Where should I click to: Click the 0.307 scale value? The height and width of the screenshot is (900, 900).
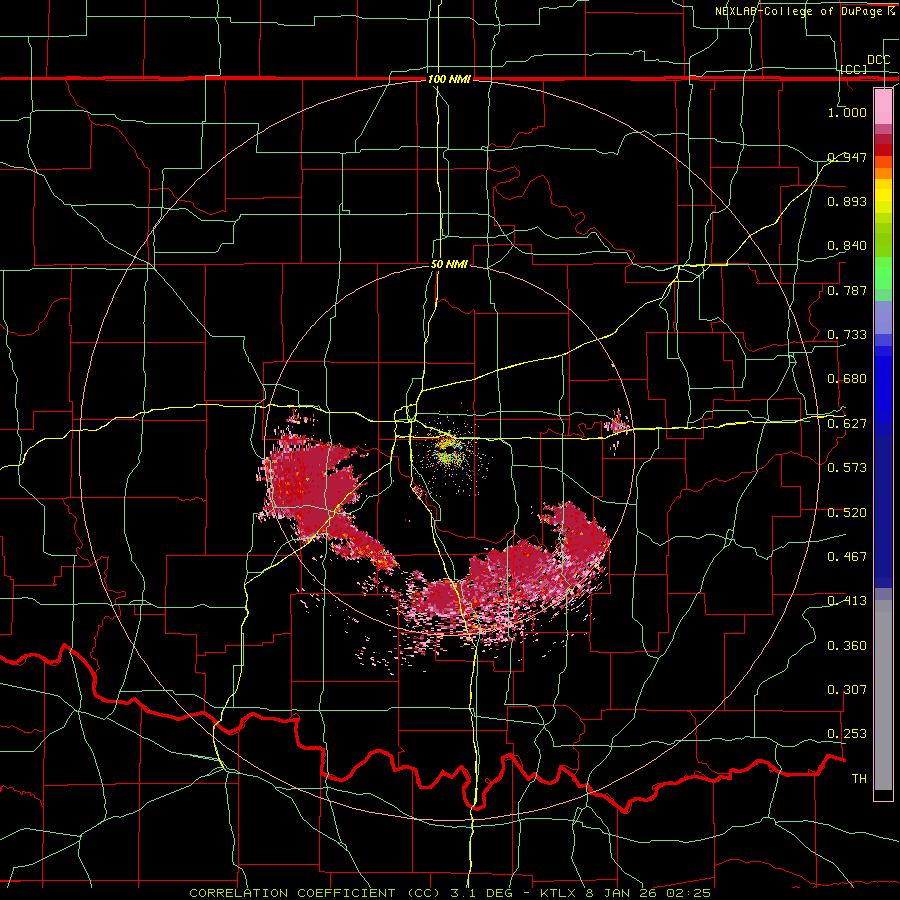(847, 690)
